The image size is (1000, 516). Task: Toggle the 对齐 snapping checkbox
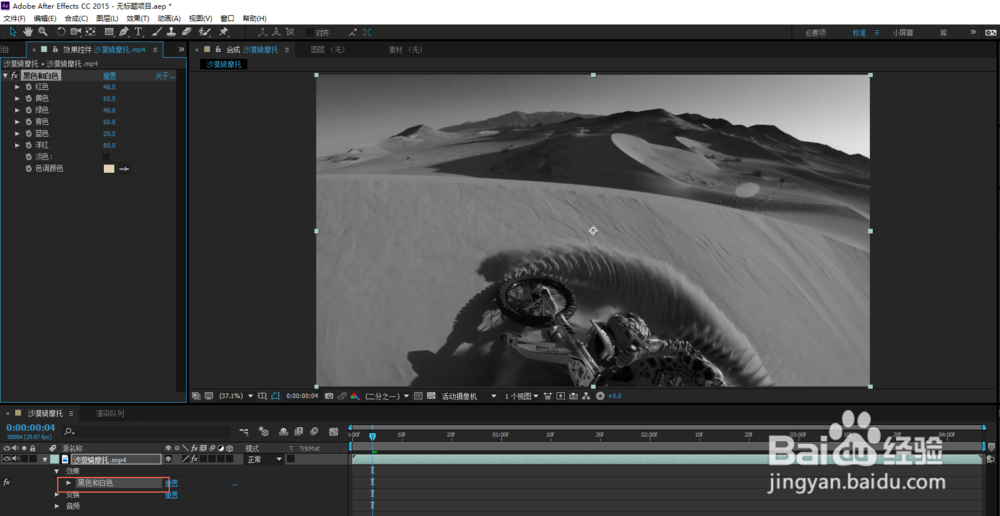point(310,33)
